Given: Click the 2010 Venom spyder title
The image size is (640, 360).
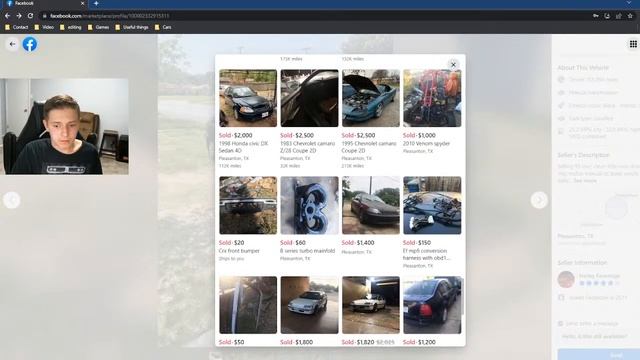Looking at the screenshot, I should coord(426,144).
